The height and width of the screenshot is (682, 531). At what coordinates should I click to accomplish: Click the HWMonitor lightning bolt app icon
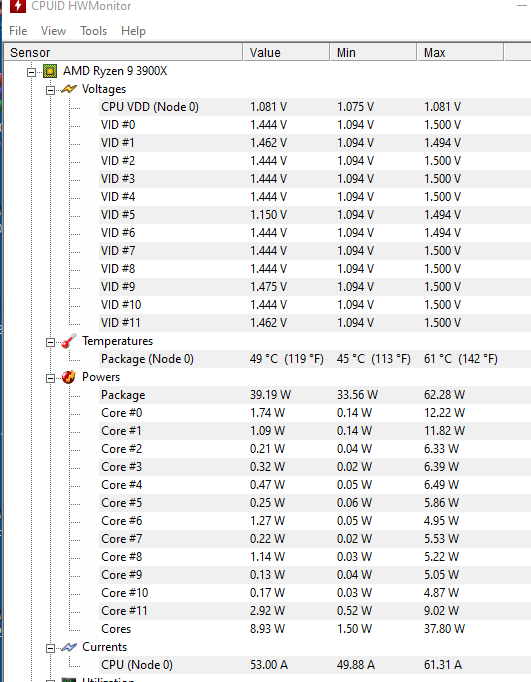(18, 6)
